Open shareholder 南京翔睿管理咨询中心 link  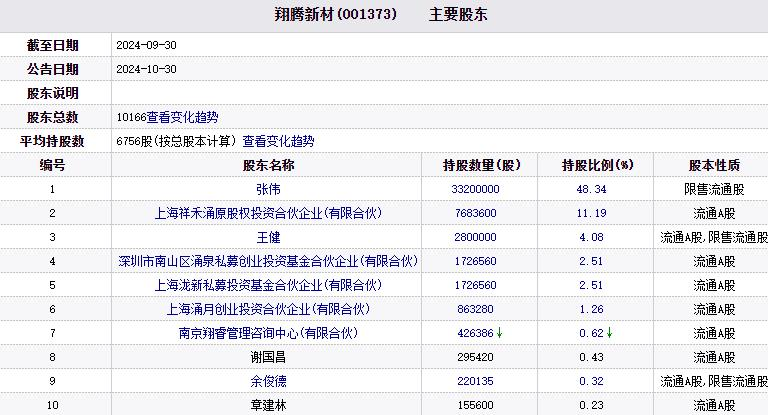[x=269, y=333]
